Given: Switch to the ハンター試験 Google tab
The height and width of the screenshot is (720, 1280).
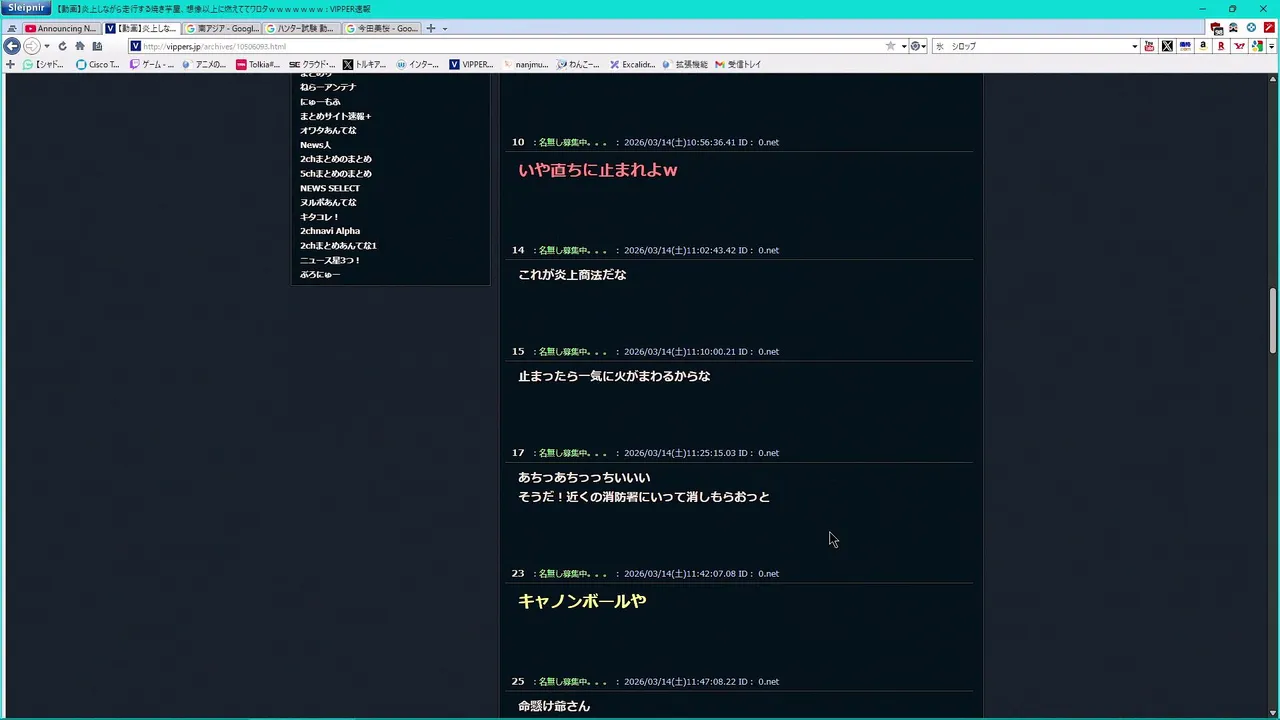Looking at the screenshot, I should [302, 28].
